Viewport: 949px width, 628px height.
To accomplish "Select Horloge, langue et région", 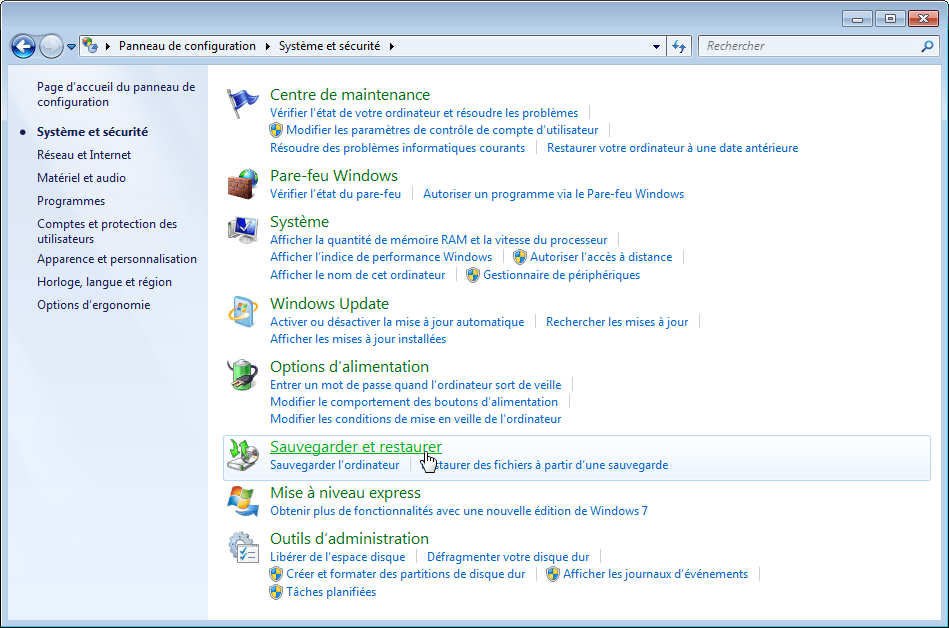I will (x=104, y=282).
